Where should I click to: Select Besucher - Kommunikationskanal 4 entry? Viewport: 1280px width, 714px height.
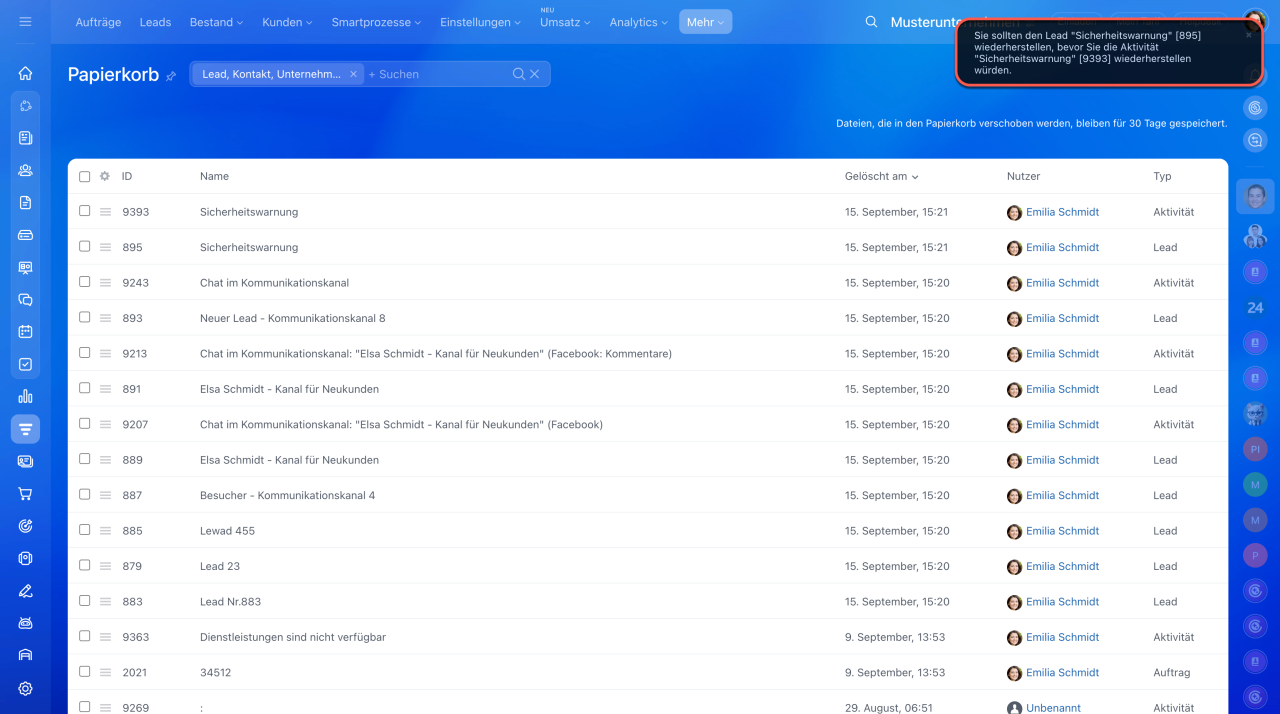[x=287, y=495]
